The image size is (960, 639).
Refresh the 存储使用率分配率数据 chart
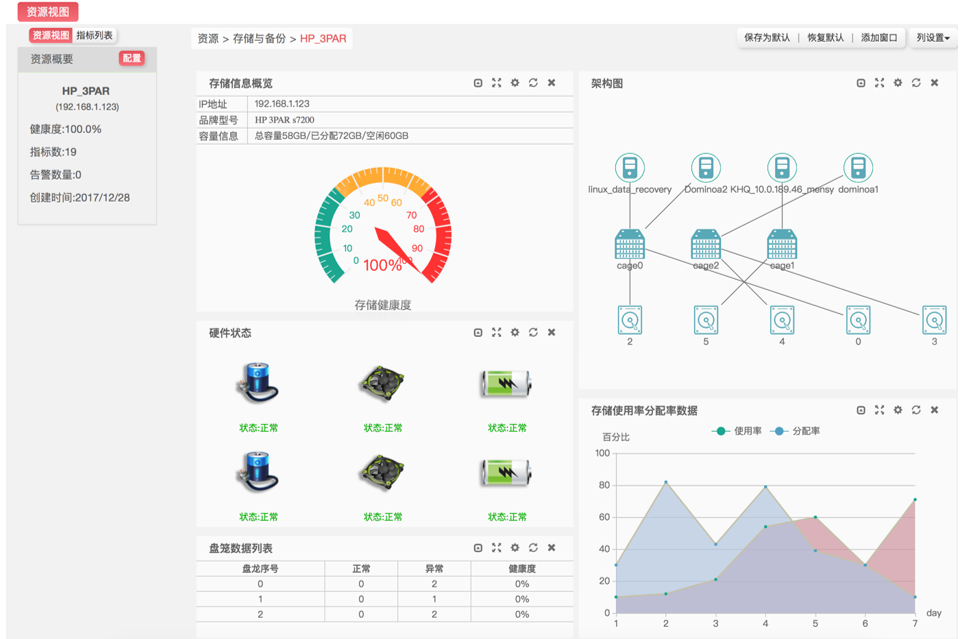916,410
